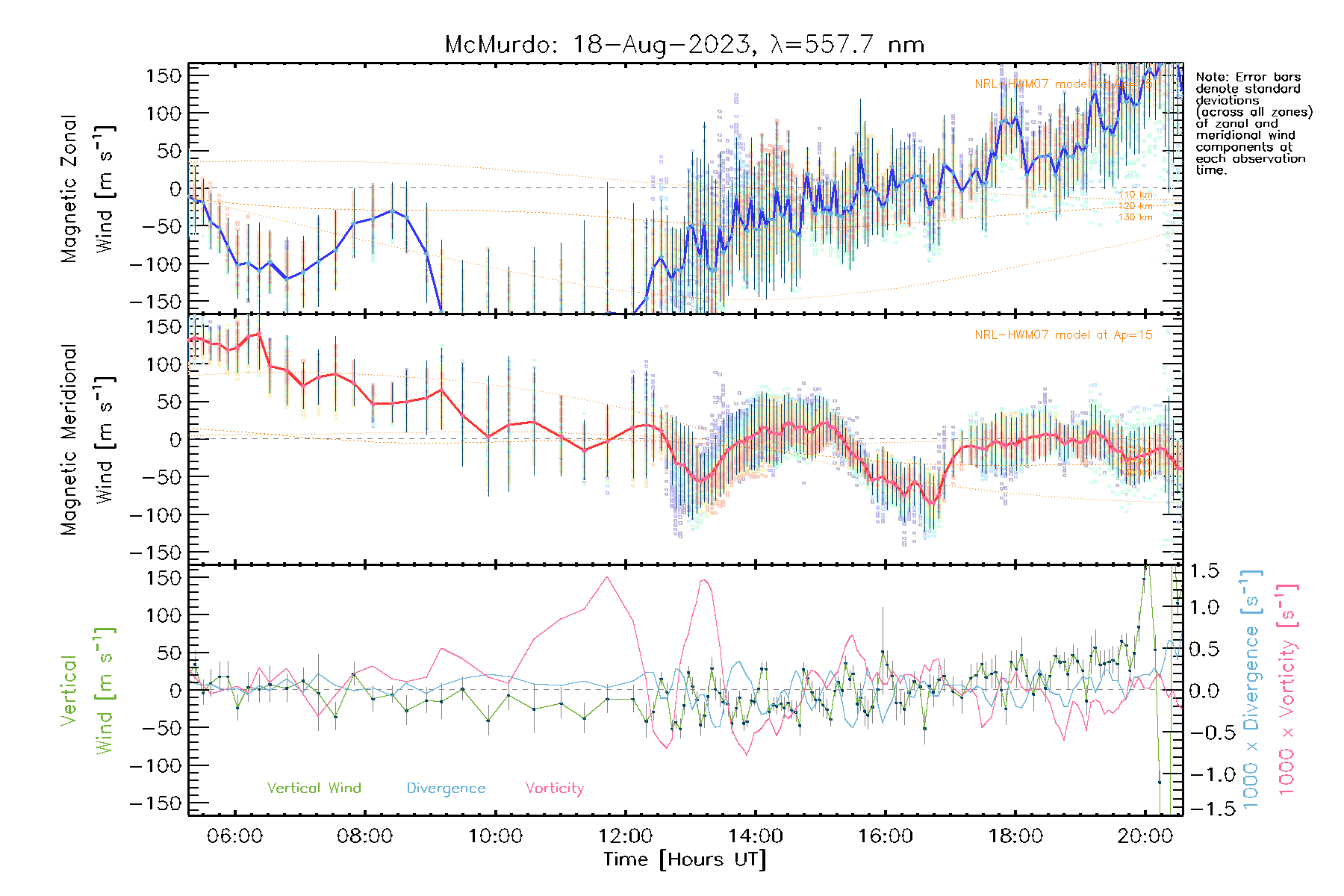Click the 20:00 tick label on time axis

click(x=1145, y=836)
